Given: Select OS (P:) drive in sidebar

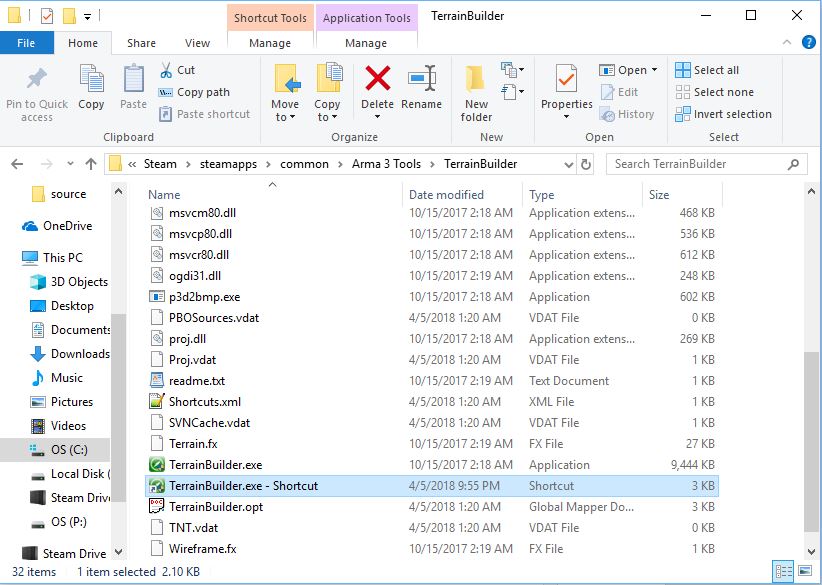Looking at the screenshot, I should tap(58, 522).
